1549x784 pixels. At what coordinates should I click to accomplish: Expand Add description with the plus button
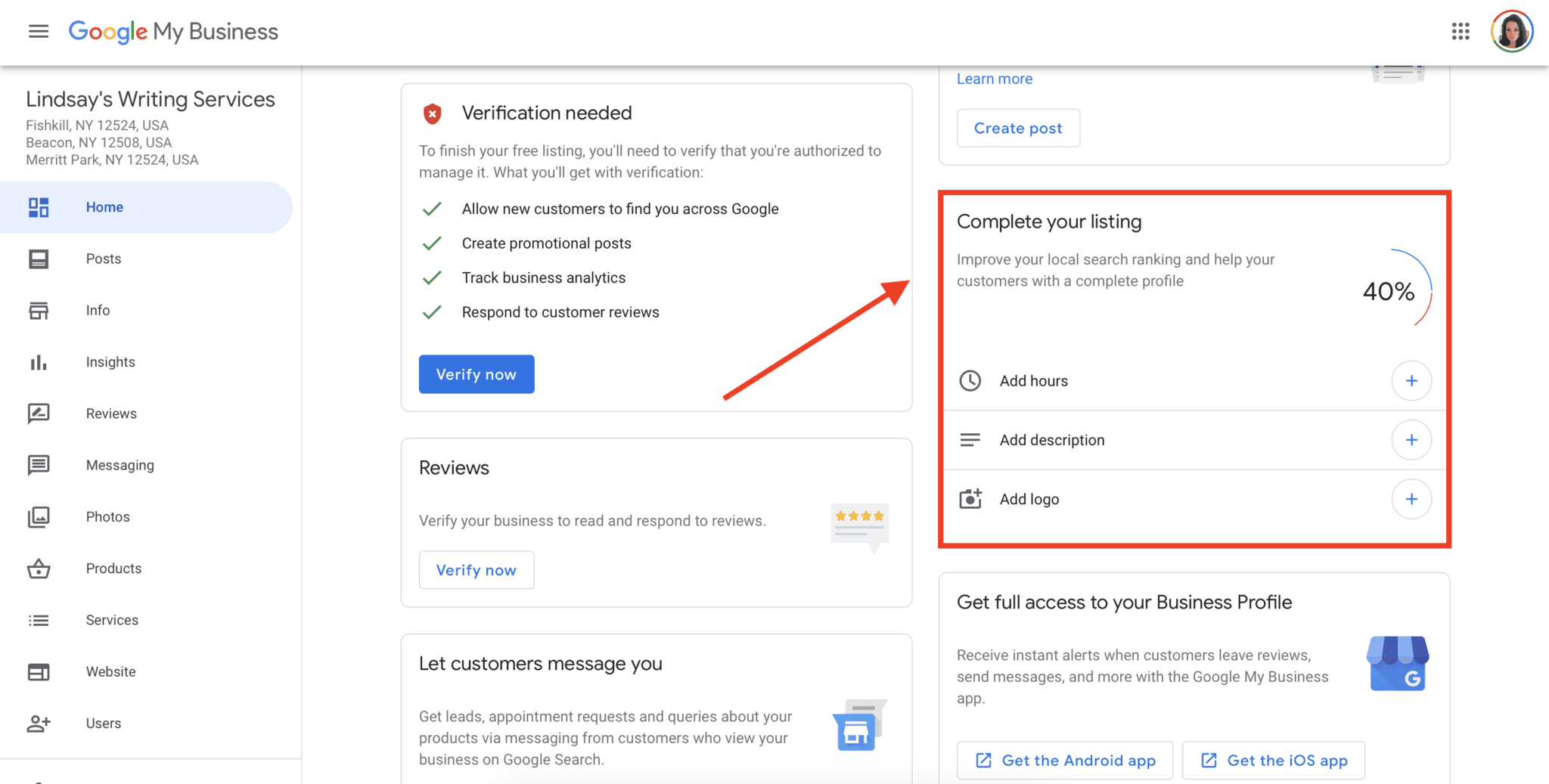[1411, 439]
